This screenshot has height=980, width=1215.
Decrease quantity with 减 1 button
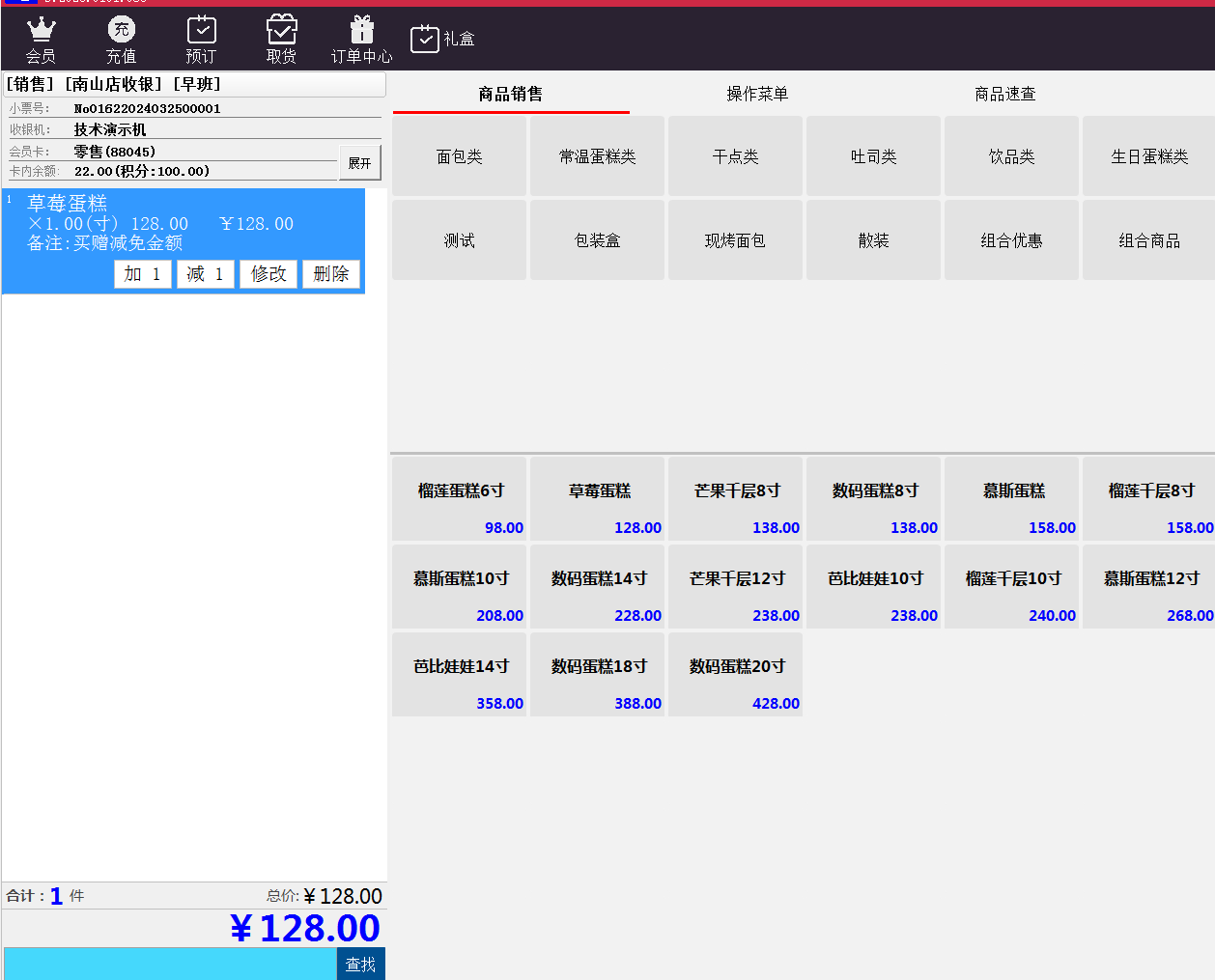(205, 274)
